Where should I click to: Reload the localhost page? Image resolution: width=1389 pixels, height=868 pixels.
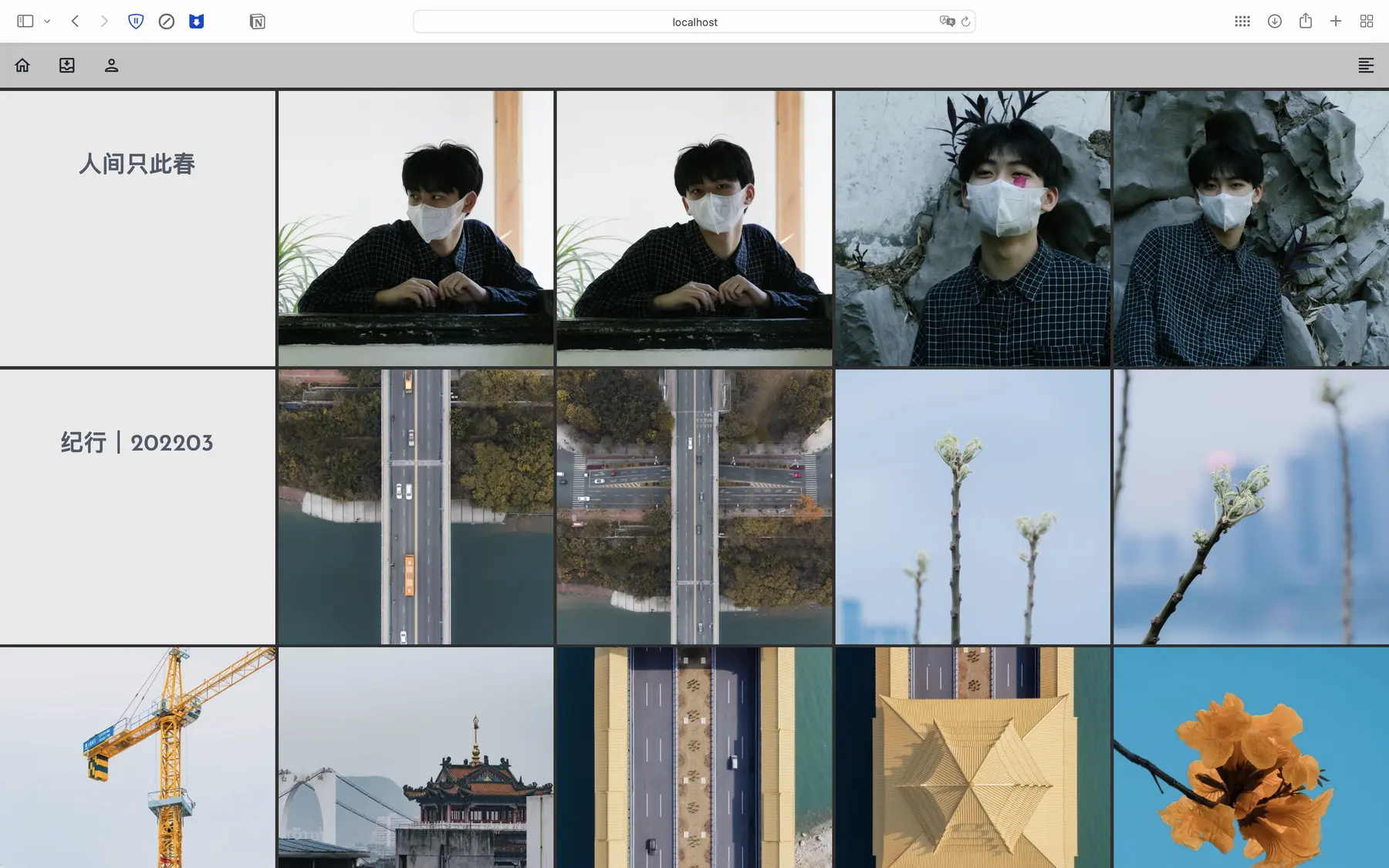965,22
